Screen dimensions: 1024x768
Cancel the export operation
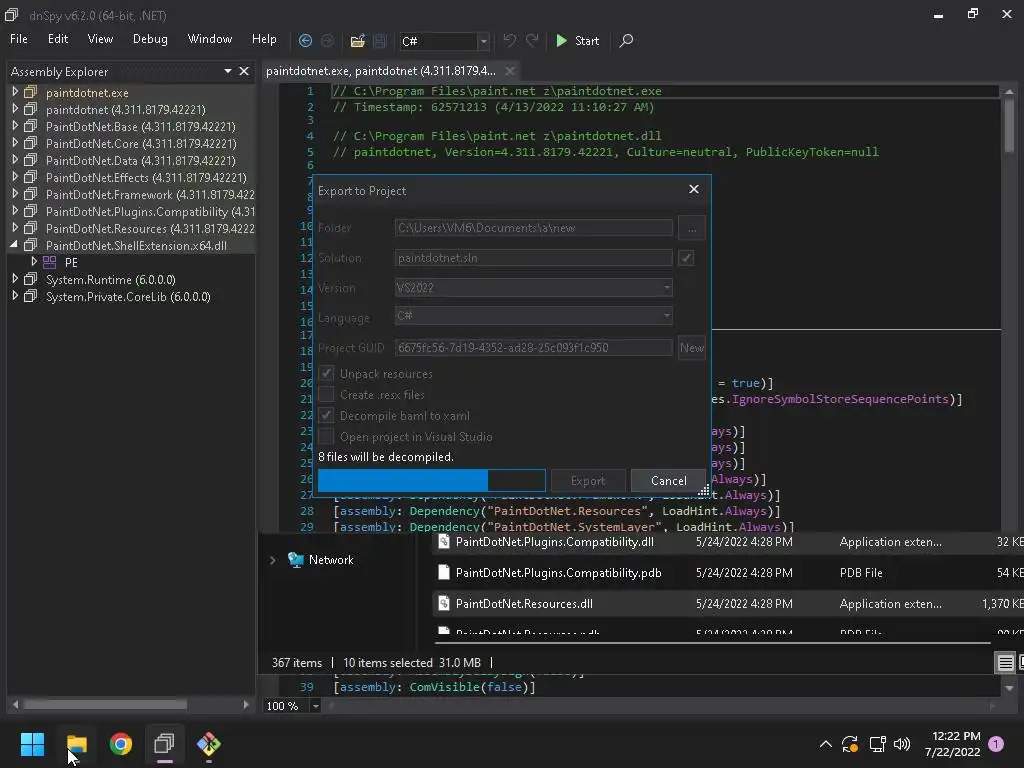[x=668, y=481]
